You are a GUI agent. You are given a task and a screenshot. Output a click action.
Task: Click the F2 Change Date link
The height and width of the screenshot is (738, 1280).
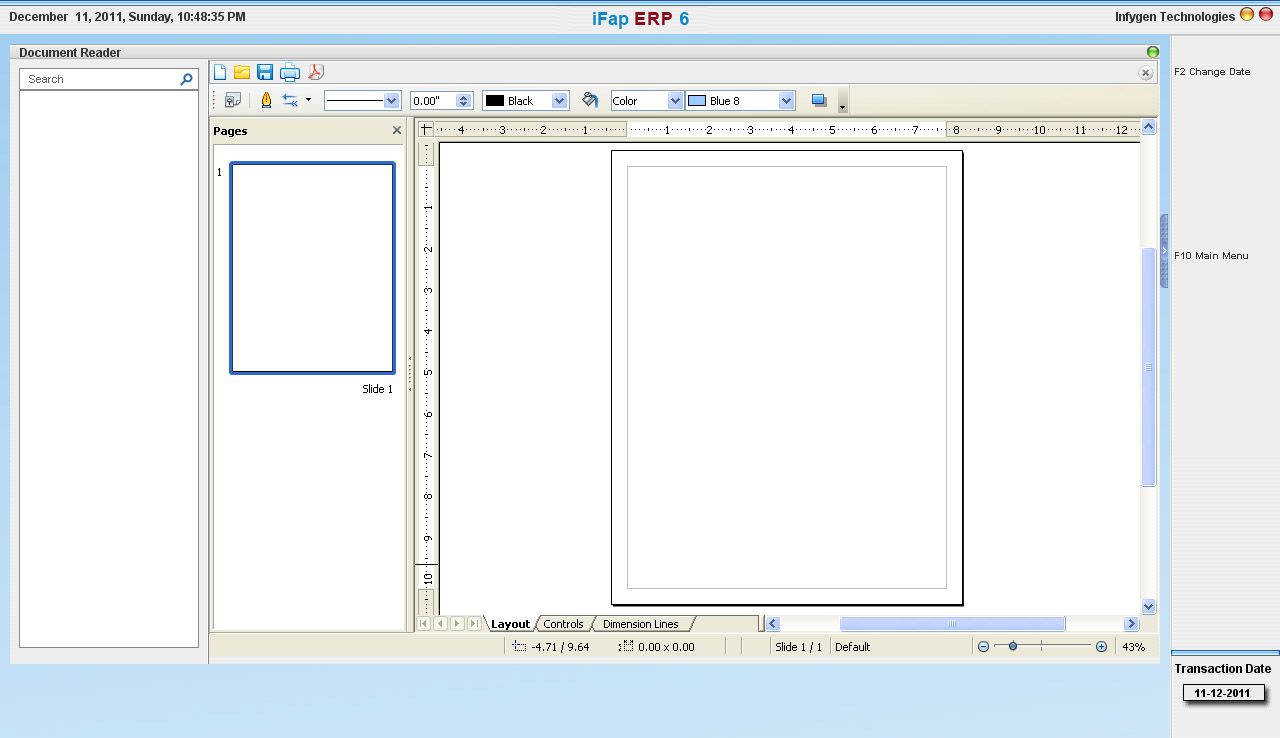coord(1212,72)
